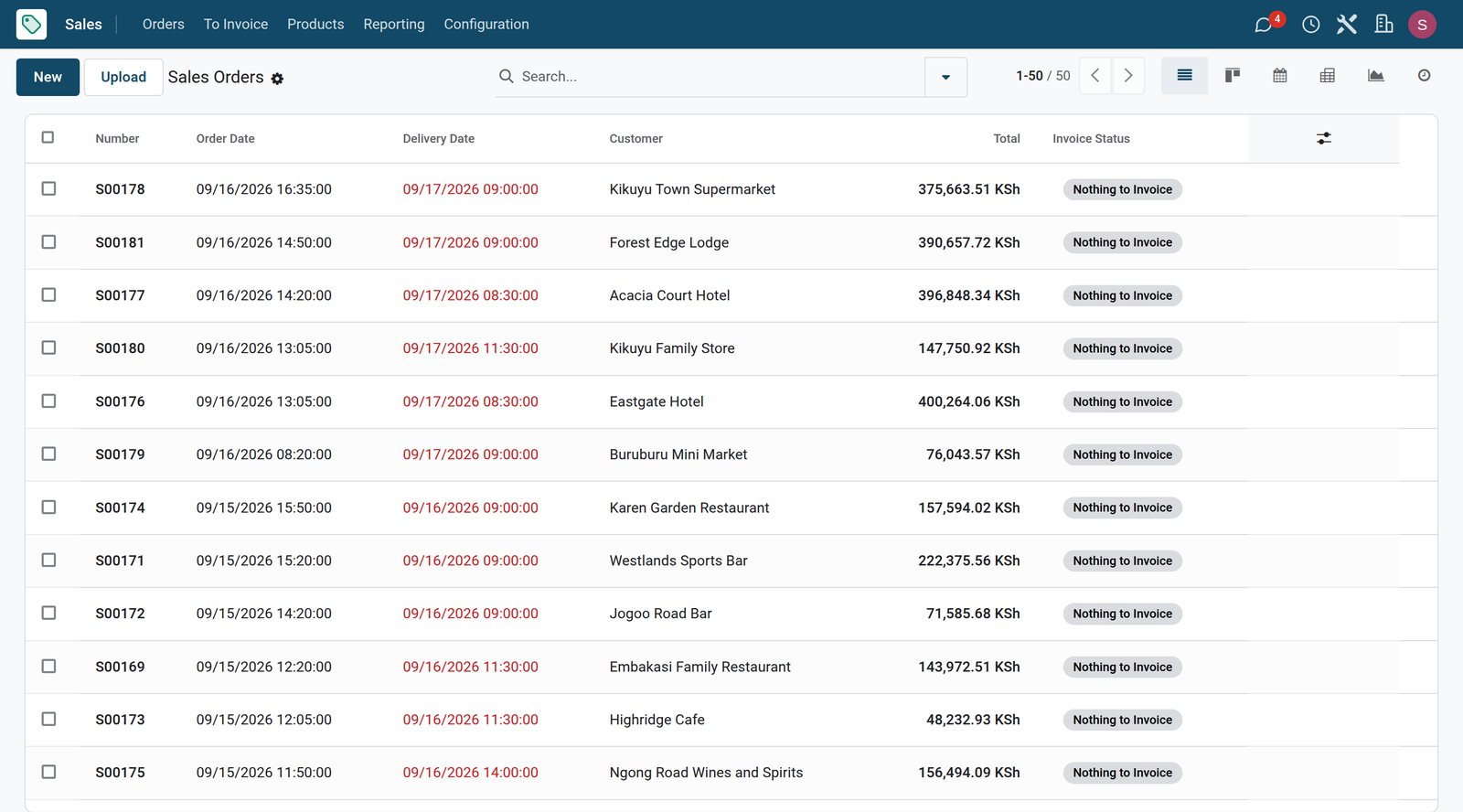Viewport: 1463px width, 812px height.
Task: Click total 222,375.56 KSh
Action: click(968, 561)
